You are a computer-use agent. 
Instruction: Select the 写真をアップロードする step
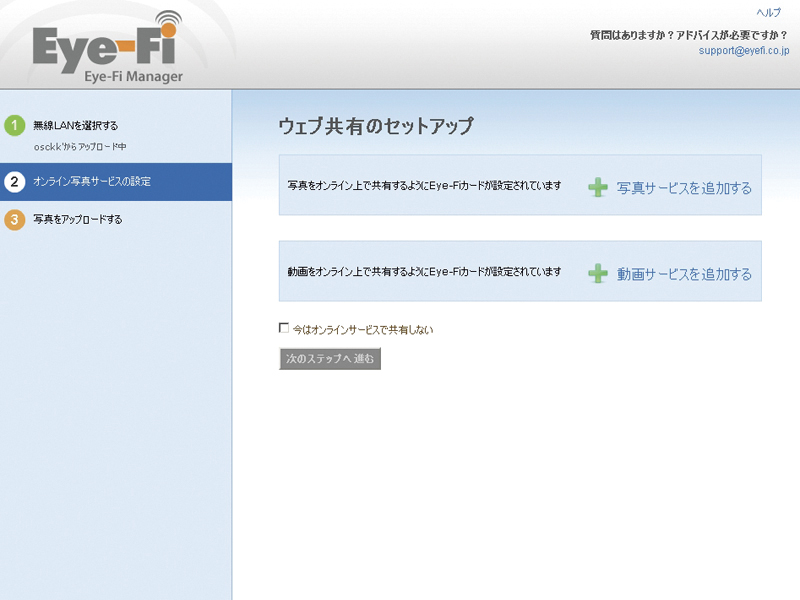(x=80, y=218)
